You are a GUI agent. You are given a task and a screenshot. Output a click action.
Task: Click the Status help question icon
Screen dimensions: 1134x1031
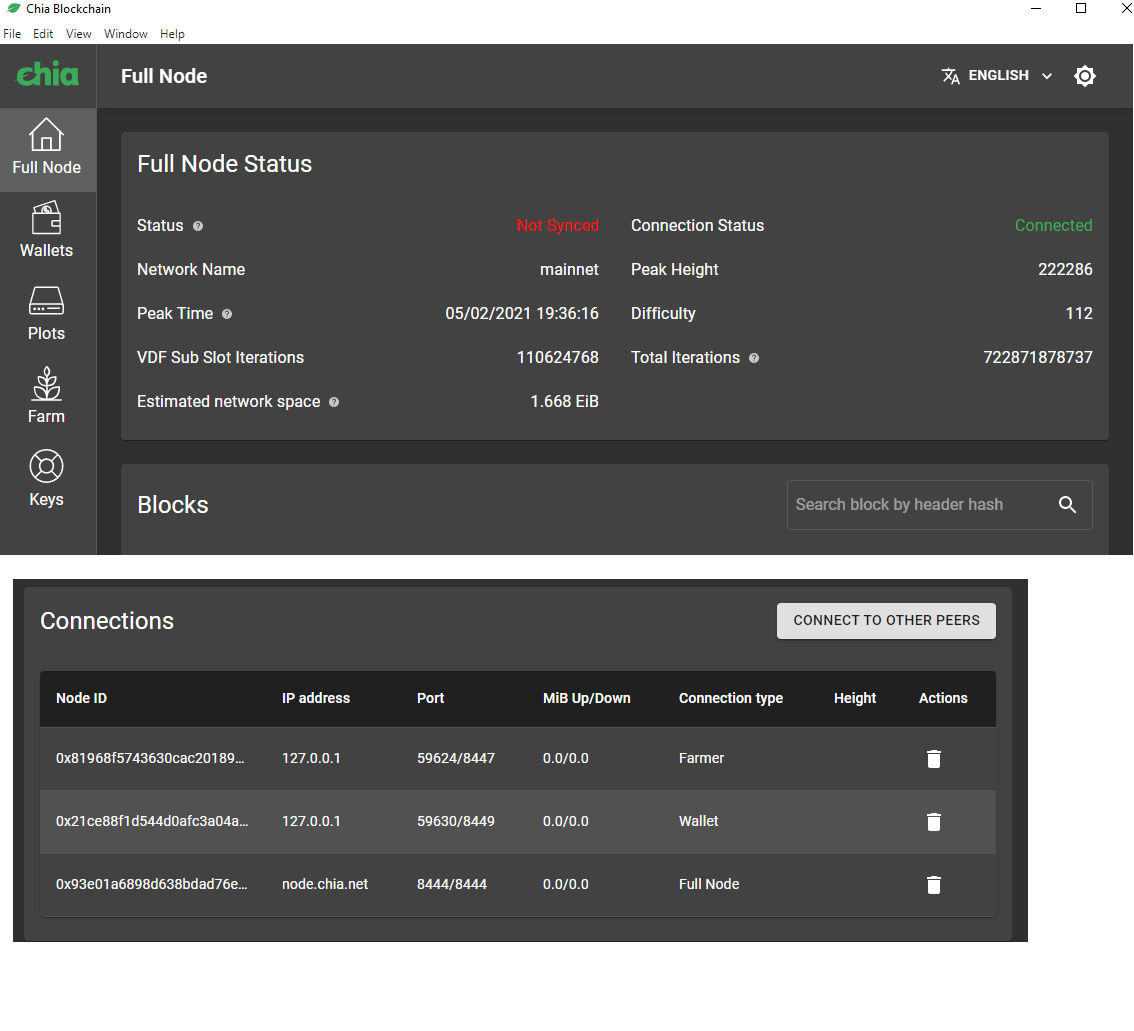pyautogui.click(x=197, y=226)
